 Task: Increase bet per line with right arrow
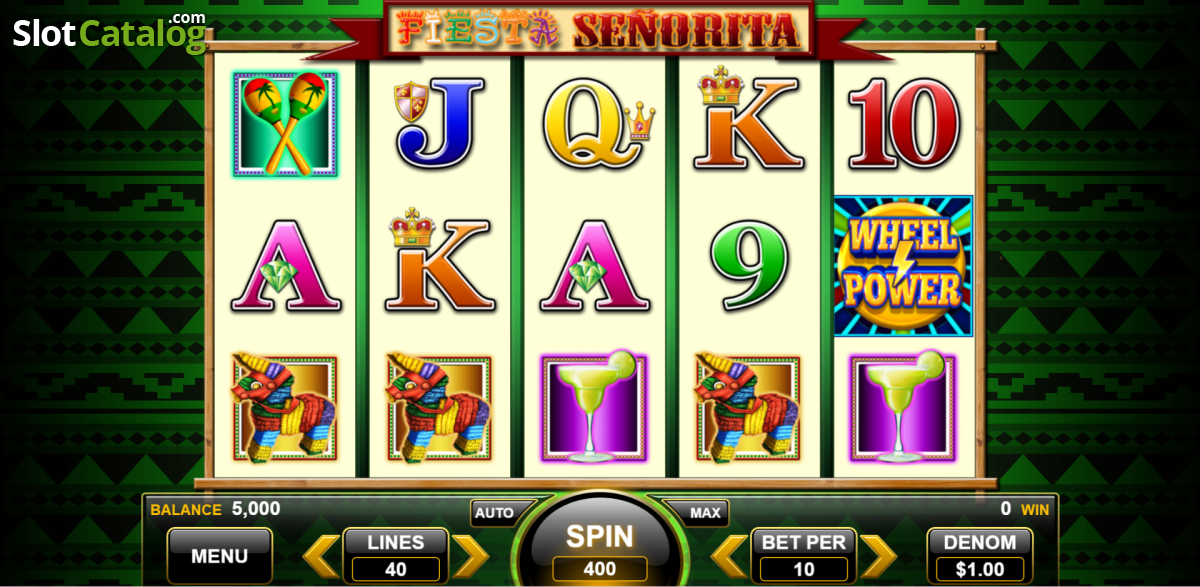(878, 557)
